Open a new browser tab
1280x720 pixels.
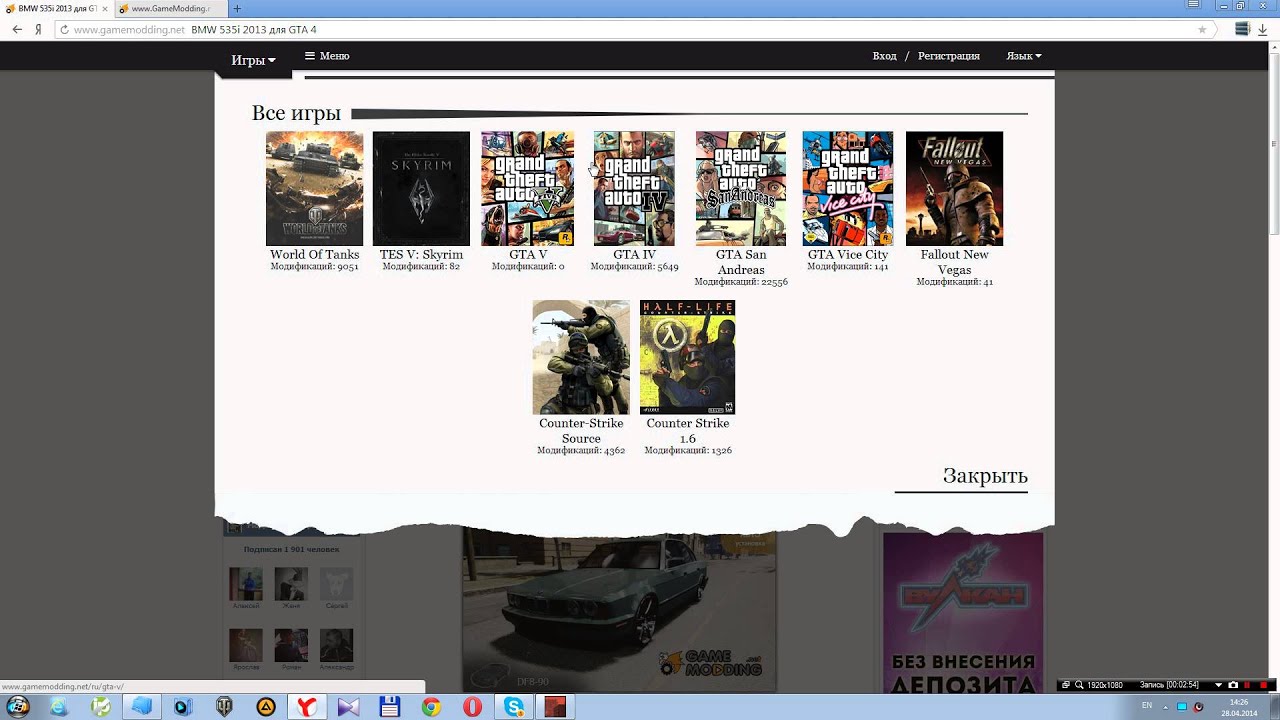pyautogui.click(x=237, y=8)
